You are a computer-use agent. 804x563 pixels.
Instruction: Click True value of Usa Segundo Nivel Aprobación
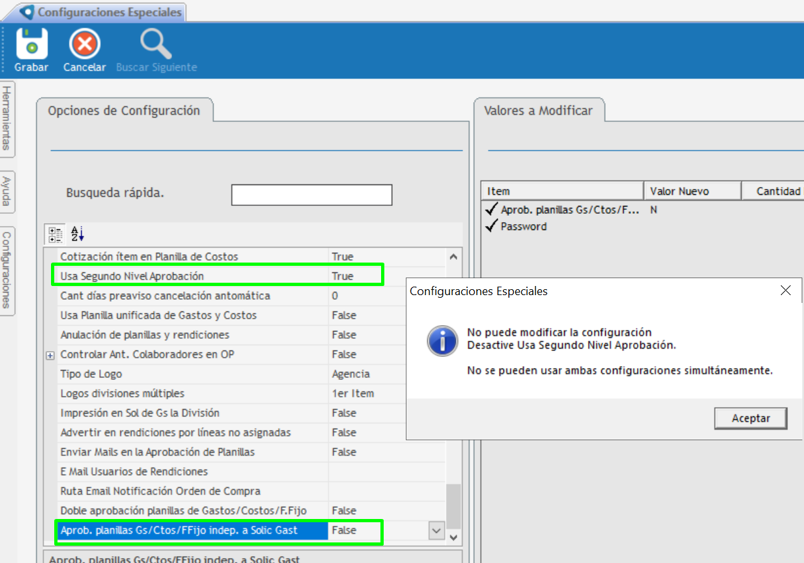(343, 276)
